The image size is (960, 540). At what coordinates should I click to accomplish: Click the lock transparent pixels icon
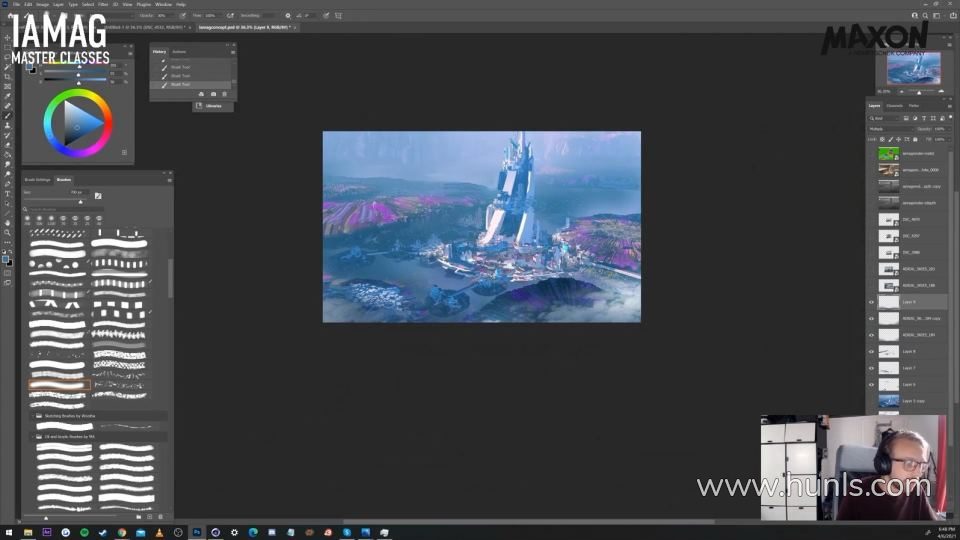[882, 140]
